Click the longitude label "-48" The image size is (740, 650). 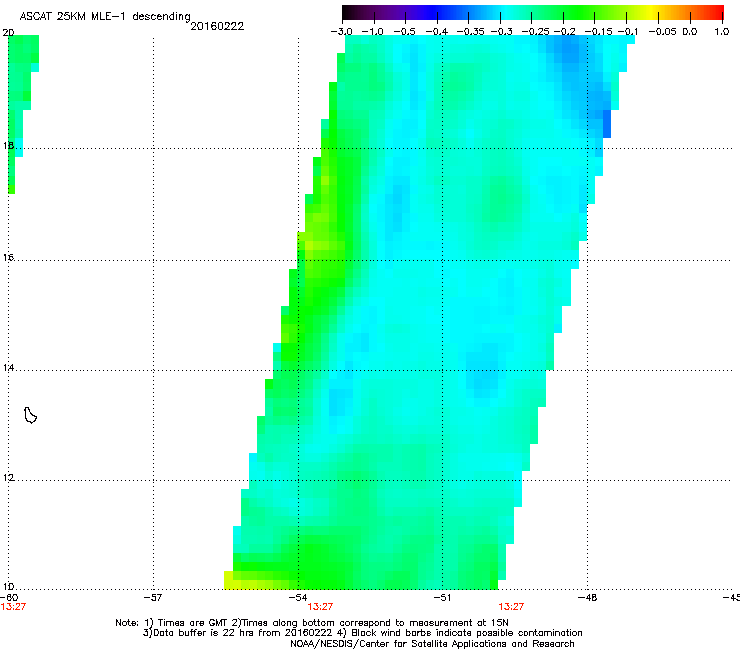(x=587, y=598)
